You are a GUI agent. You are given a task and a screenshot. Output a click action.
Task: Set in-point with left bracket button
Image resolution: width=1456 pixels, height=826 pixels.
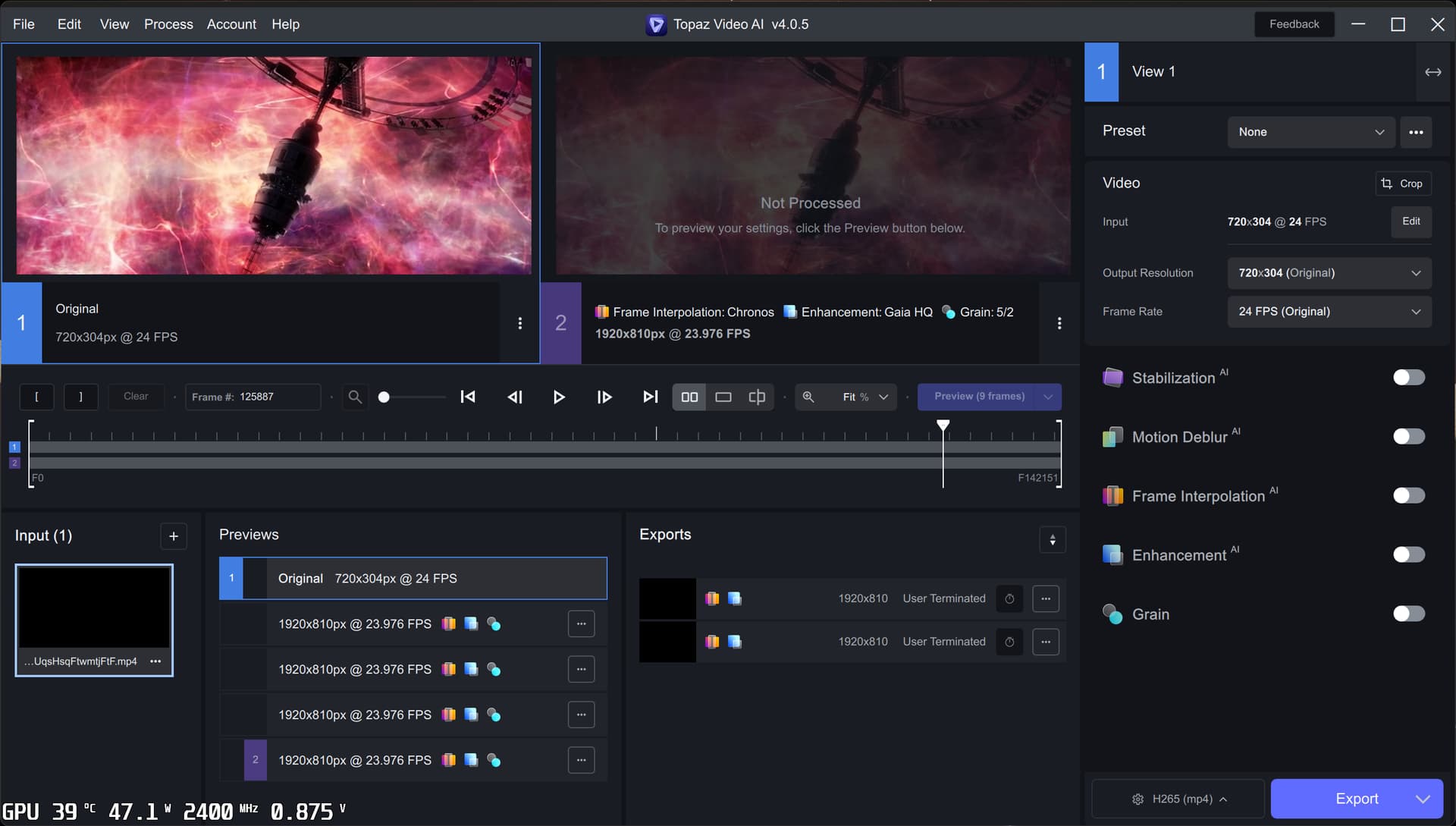[x=36, y=397]
